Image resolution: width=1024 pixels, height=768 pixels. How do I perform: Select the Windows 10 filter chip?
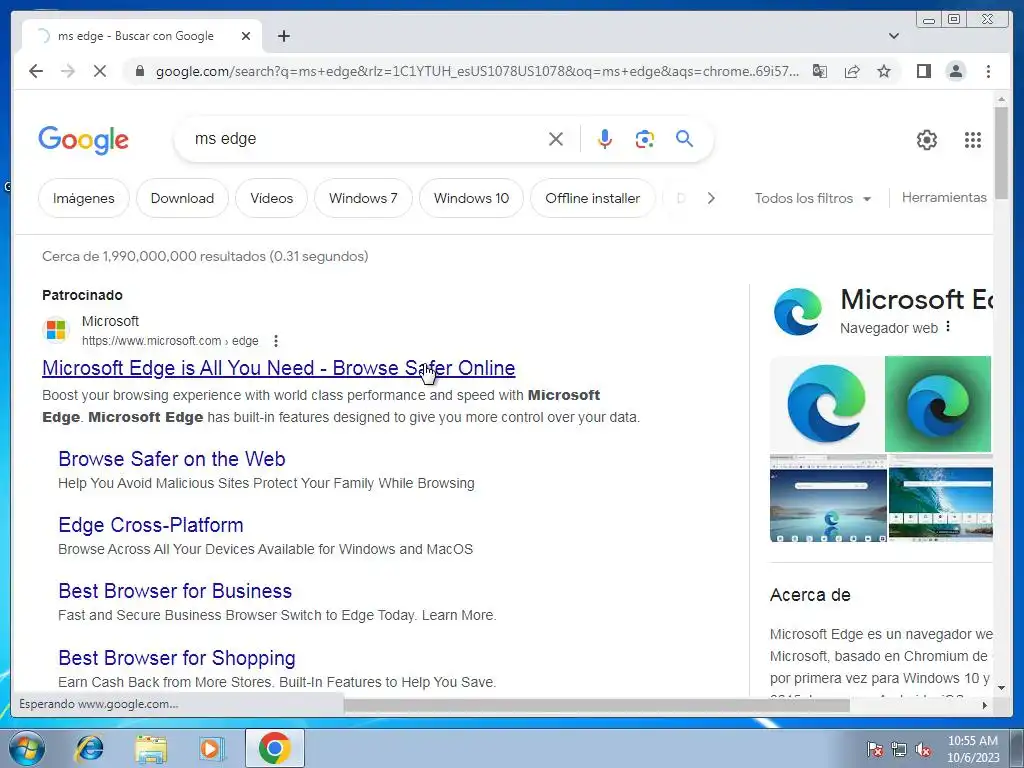[x=472, y=199]
